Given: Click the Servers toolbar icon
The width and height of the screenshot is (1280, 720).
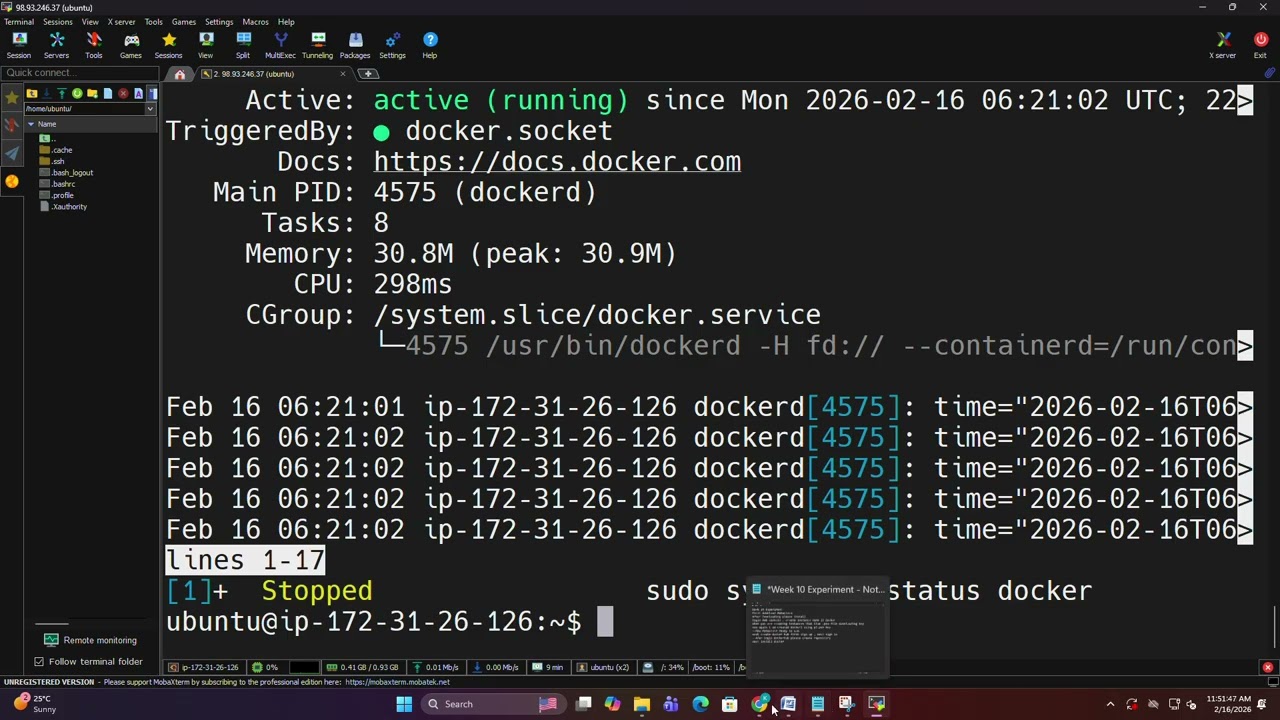Looking at the screenshot, I should [x=56, y=45].
